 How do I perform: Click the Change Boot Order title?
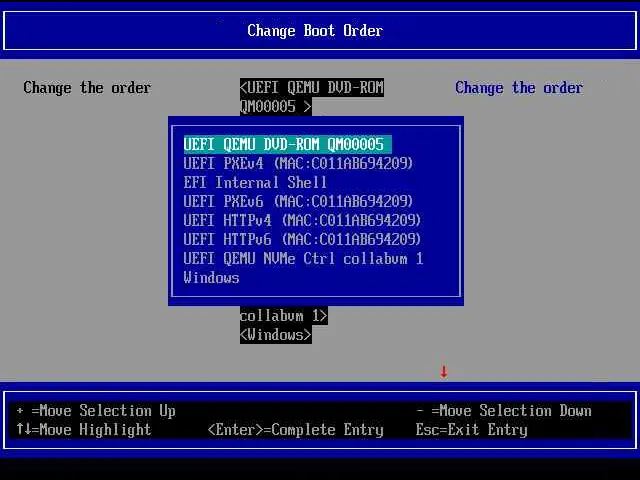(315, 31)
